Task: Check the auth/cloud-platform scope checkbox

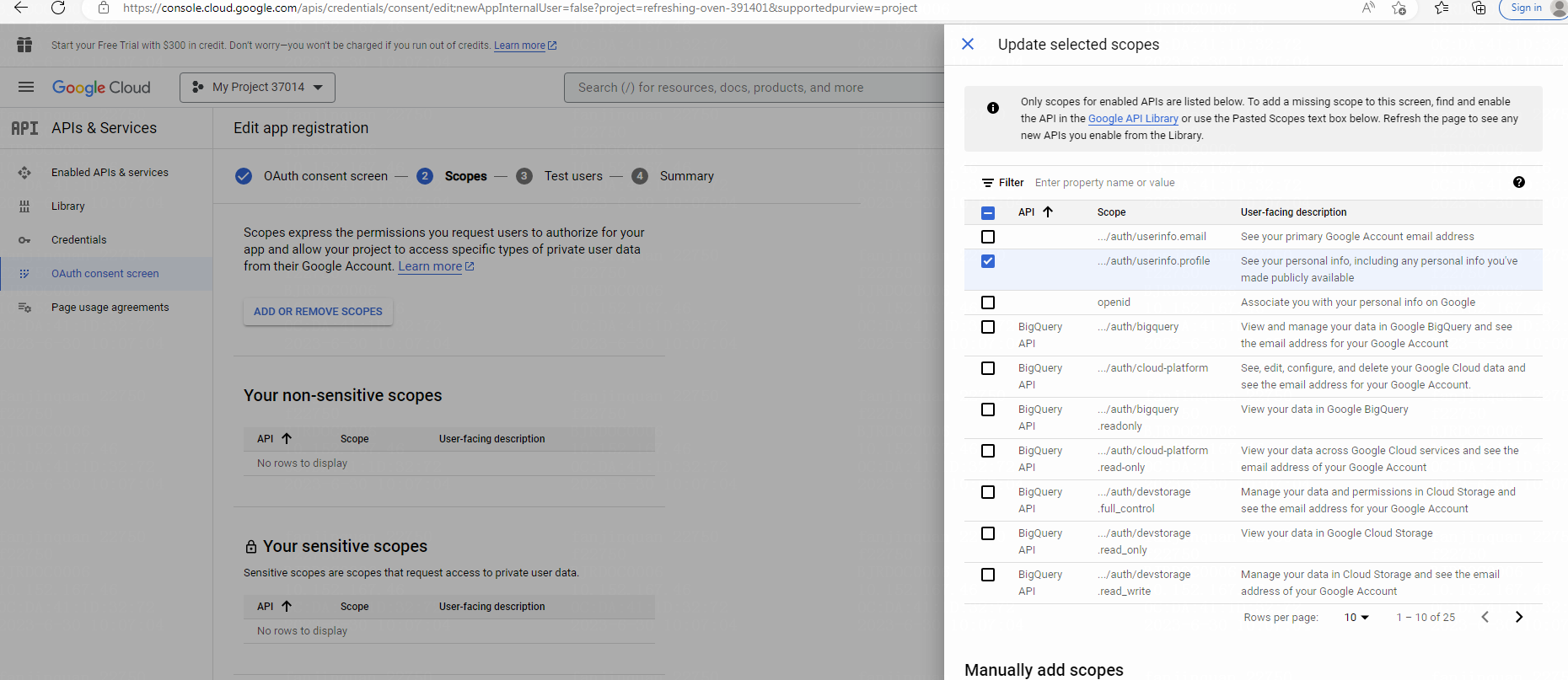Action: 988,368
